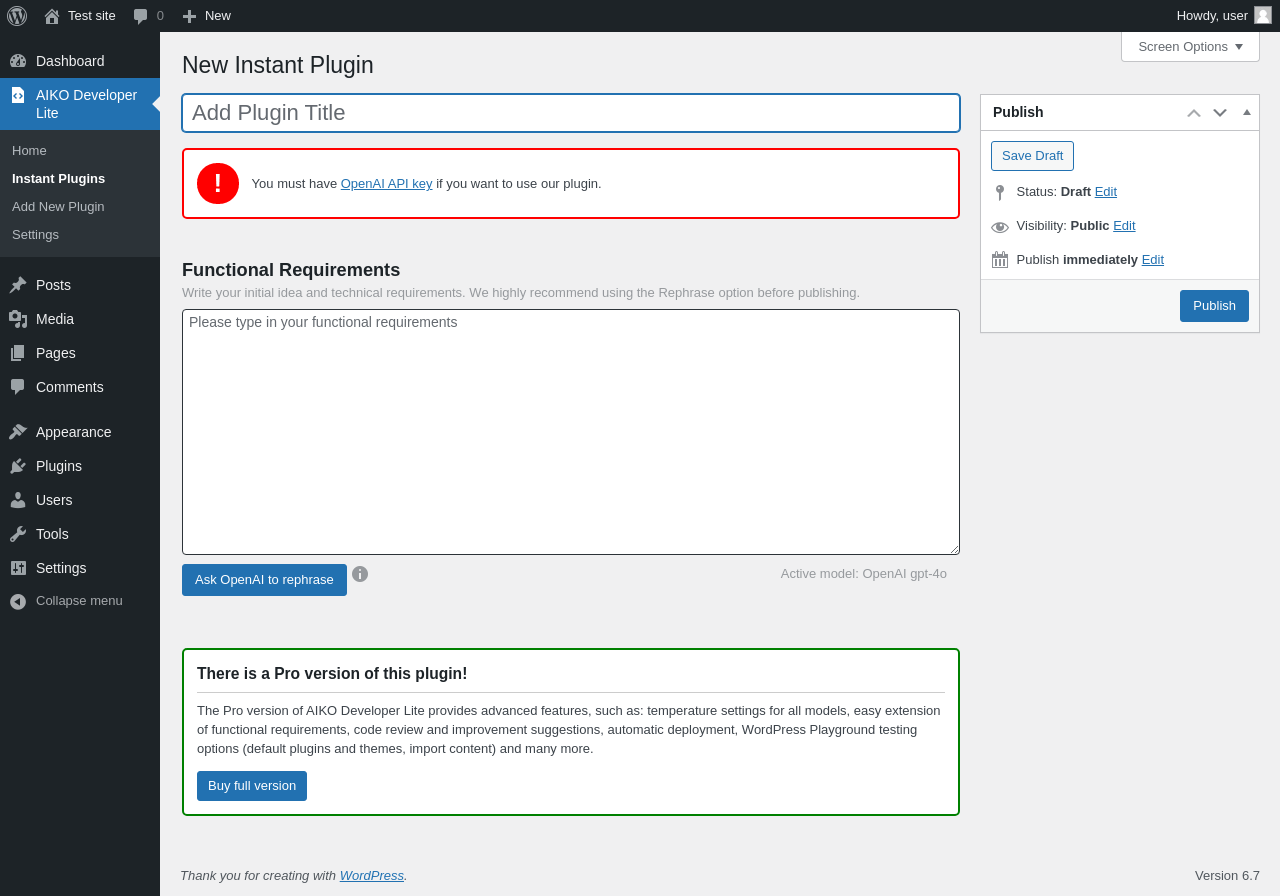Click the Version 6.7 footer text
Viewport: 1280px width, 896px height.
click(1227, 876)
